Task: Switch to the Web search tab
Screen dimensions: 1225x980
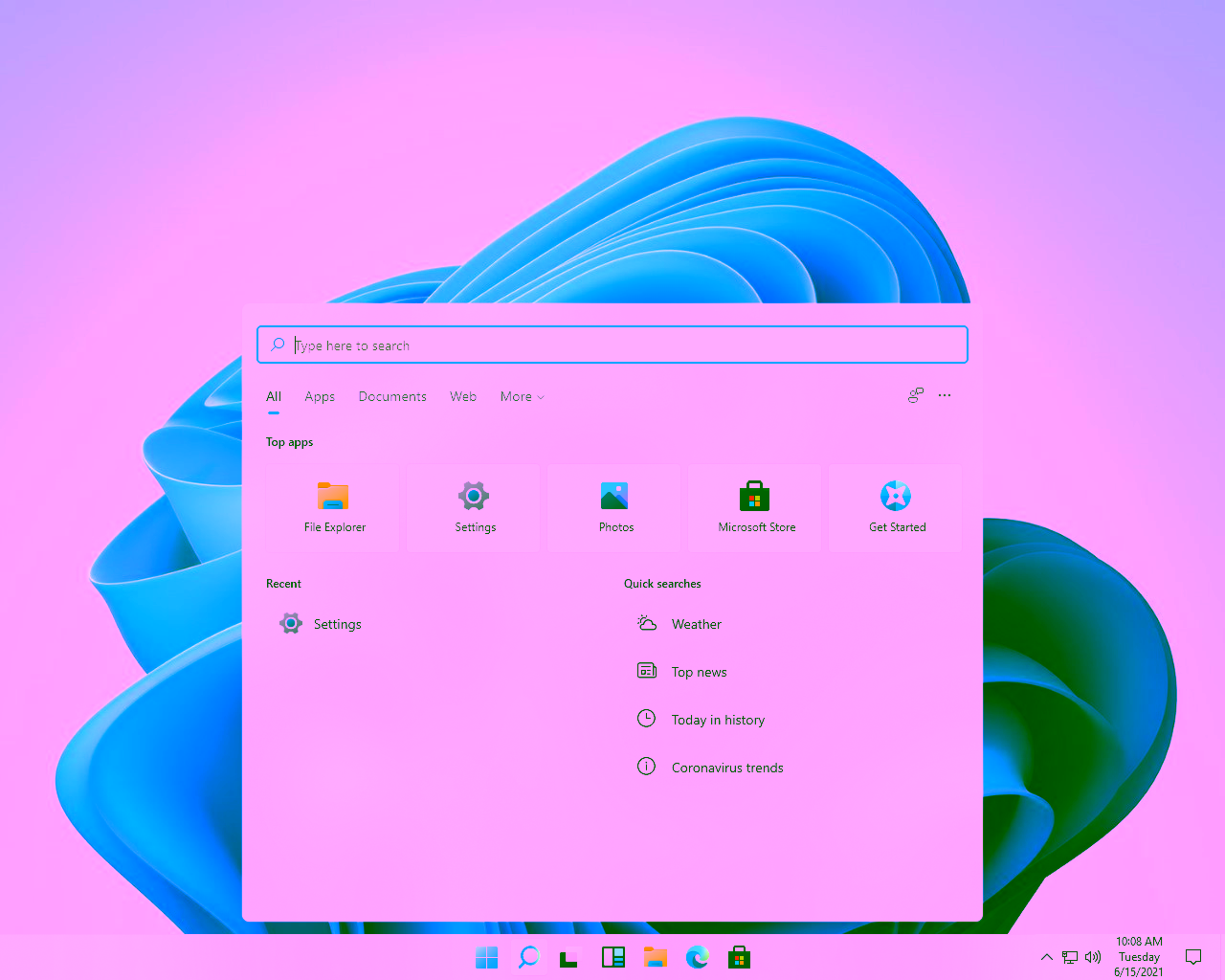Action: coord(463,396)
